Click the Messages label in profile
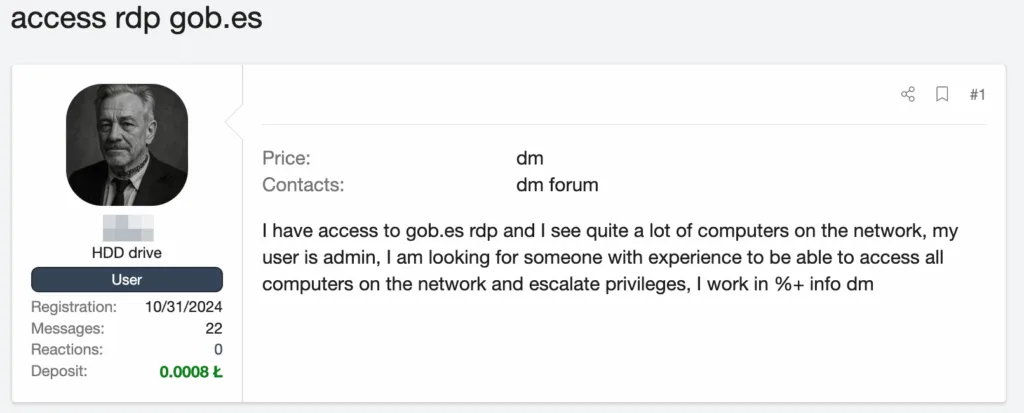1024x413 pixels. [x=68, y=328]
